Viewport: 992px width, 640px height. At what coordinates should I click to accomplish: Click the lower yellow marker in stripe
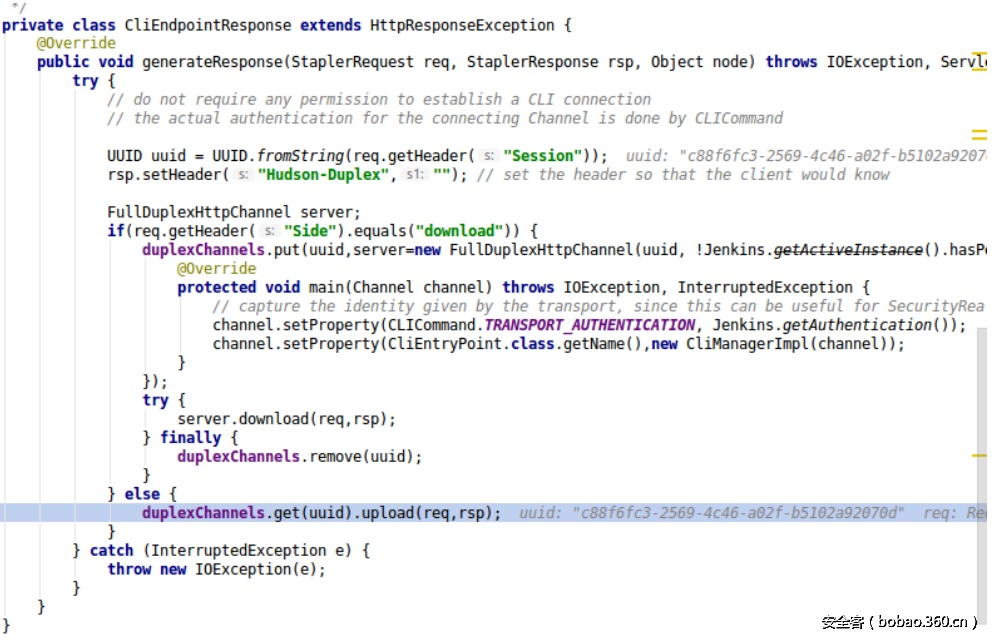pyautogui.click(x=978, y=455)
